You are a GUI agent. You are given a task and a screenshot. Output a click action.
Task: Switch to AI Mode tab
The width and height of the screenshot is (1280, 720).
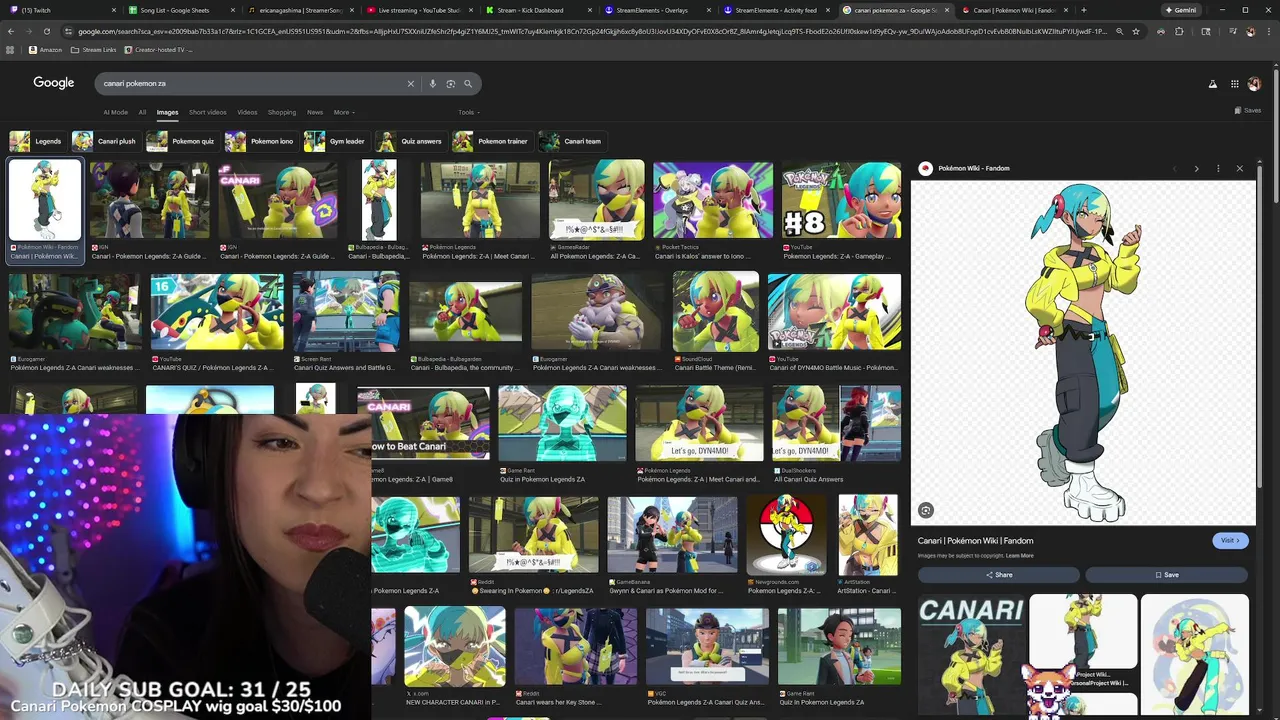[116, 112]
